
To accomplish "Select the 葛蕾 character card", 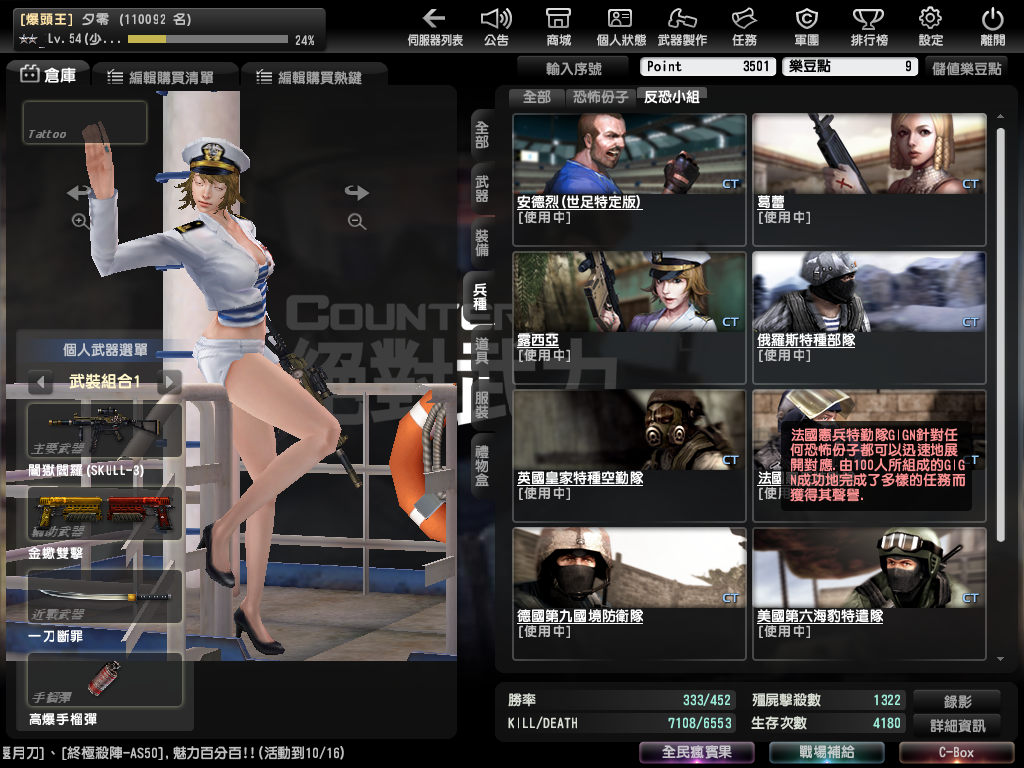I will tap(869, 180).
